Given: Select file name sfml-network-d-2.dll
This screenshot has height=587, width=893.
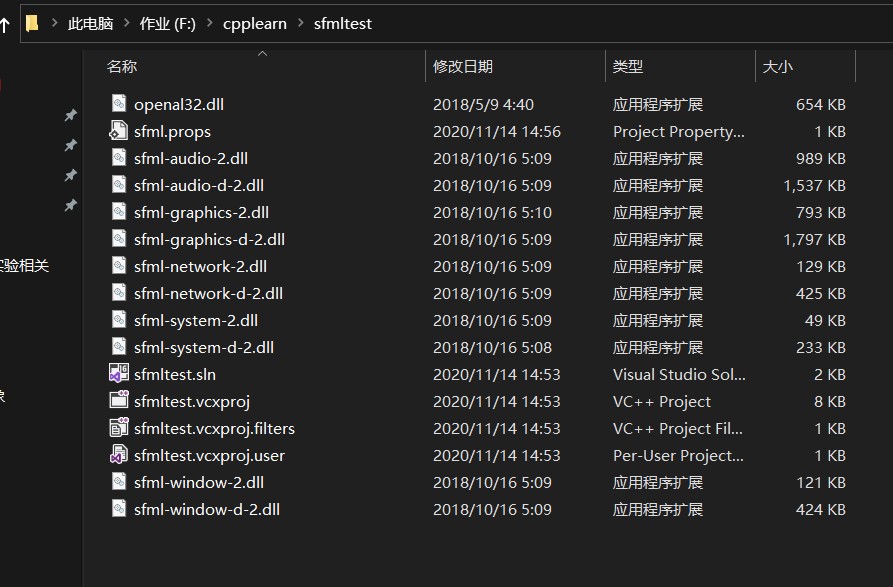Looking at the screenshot, I should 208,294.
